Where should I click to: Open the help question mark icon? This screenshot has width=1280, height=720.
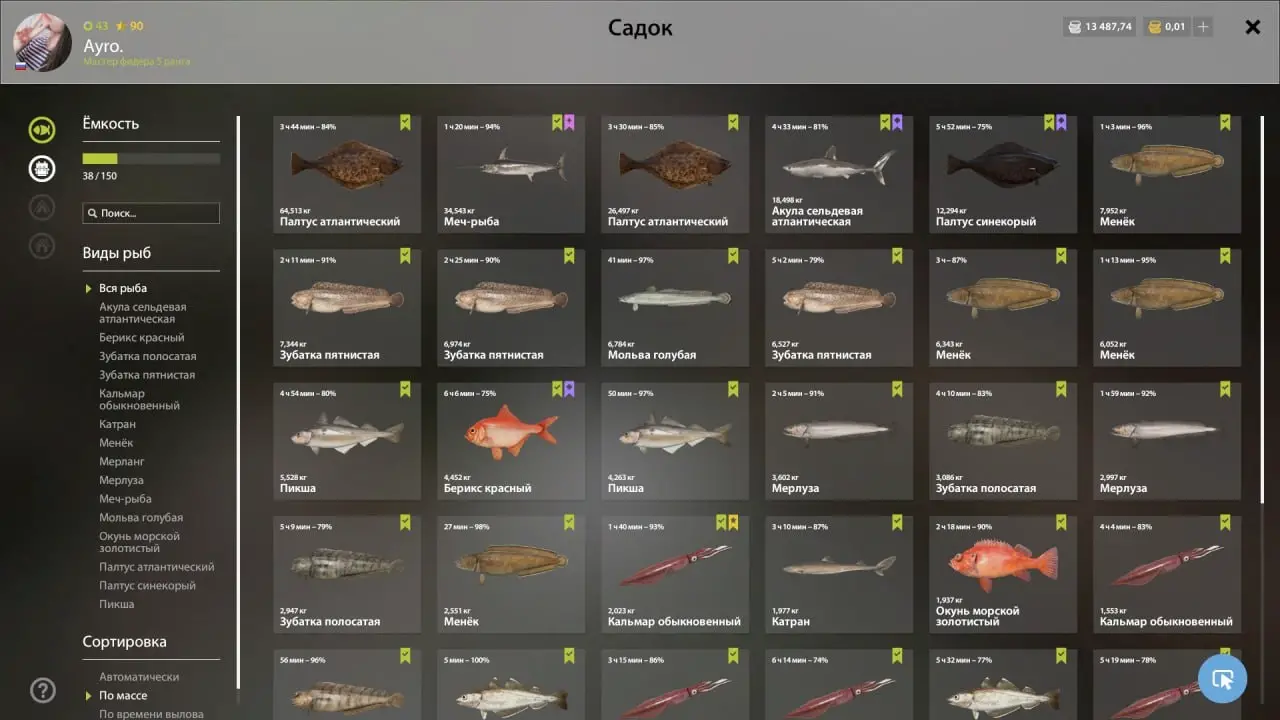[43, 689]
